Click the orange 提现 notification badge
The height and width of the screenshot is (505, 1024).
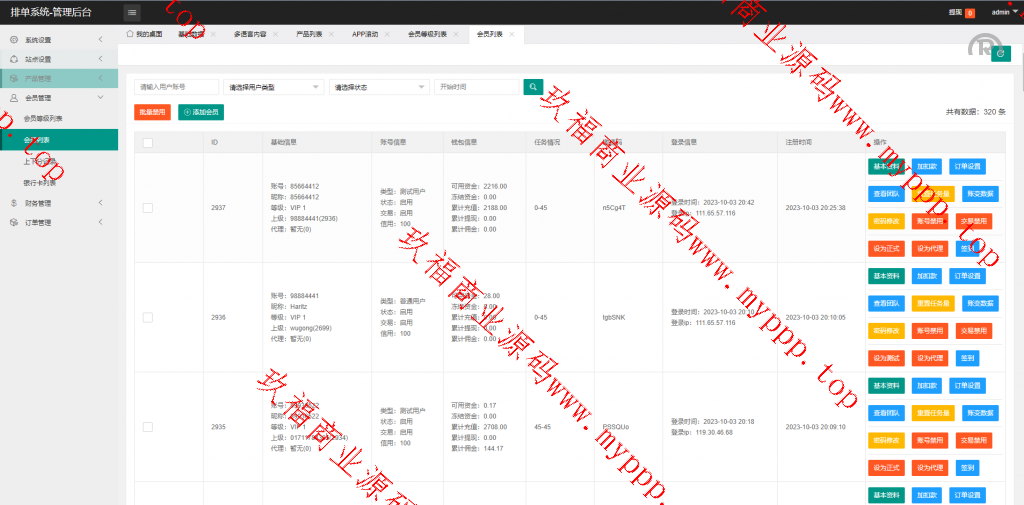[969, 13]
